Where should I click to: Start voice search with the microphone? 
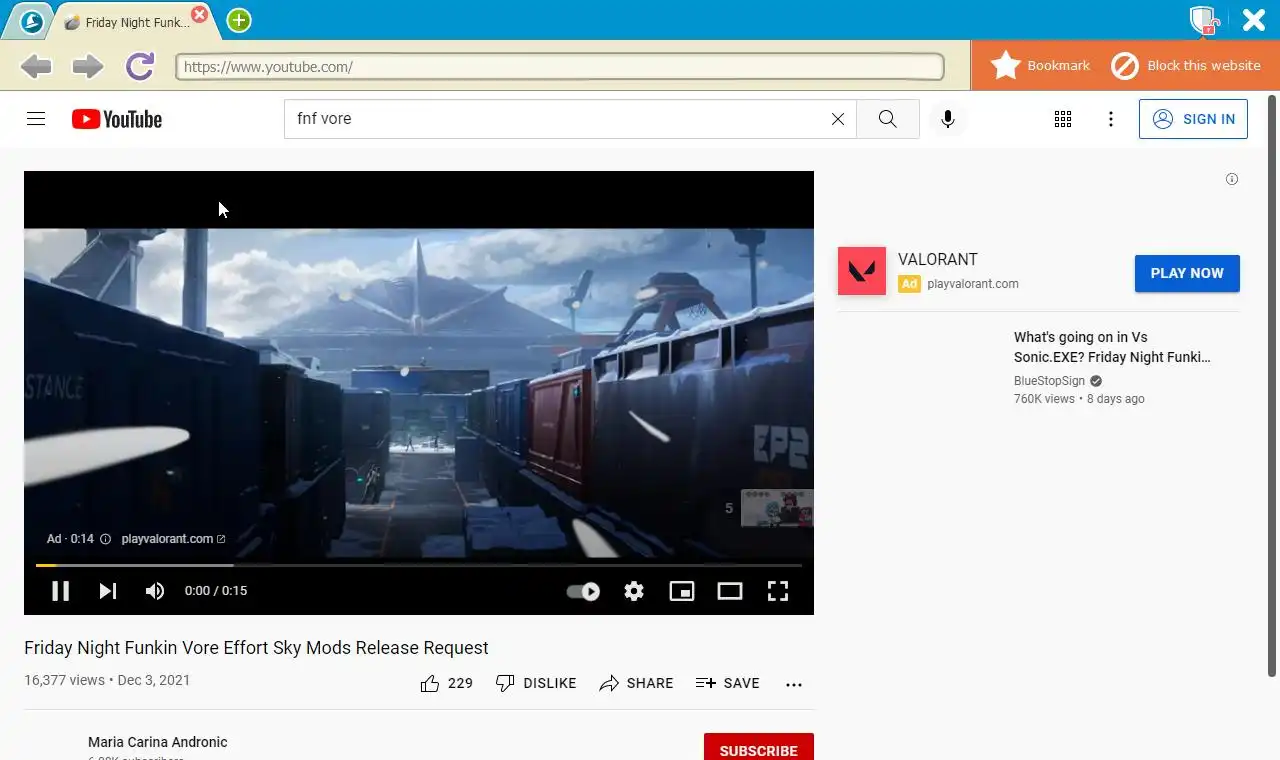(x=948, y=119)
